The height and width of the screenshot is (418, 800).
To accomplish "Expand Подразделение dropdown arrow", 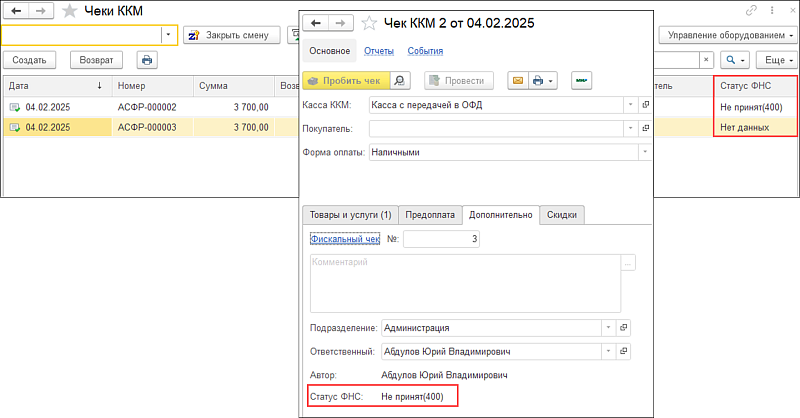I will (x=608, y=328).
